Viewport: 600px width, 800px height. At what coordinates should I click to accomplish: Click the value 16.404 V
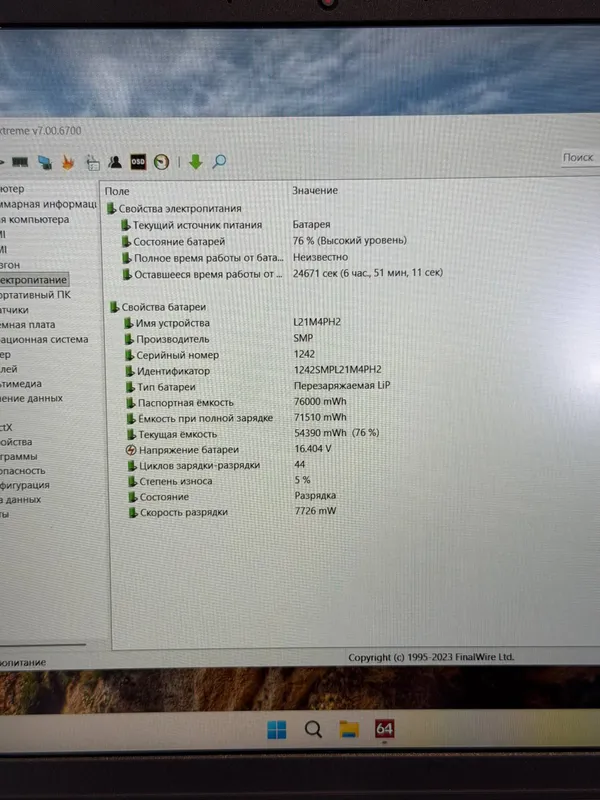313,449
